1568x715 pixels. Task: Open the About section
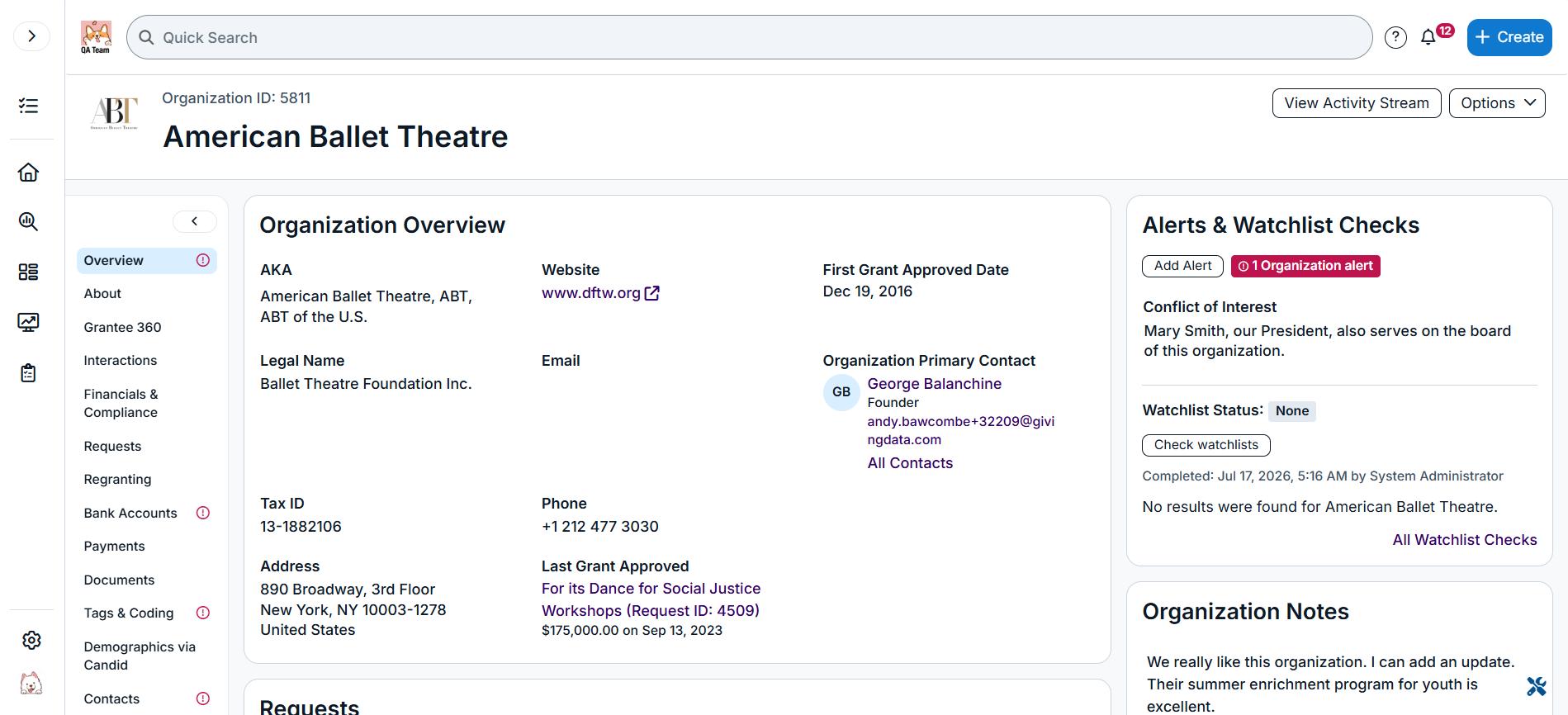(102, 294)
